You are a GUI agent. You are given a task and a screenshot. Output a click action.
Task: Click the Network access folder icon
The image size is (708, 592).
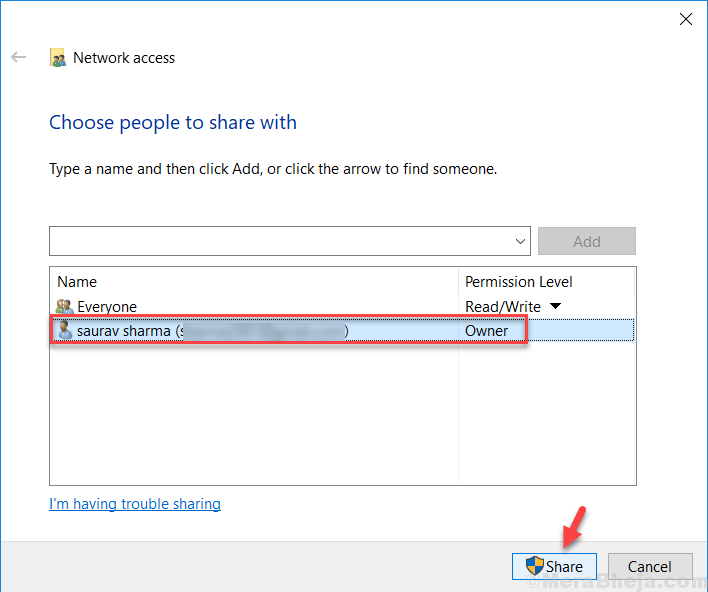point(58,58)
